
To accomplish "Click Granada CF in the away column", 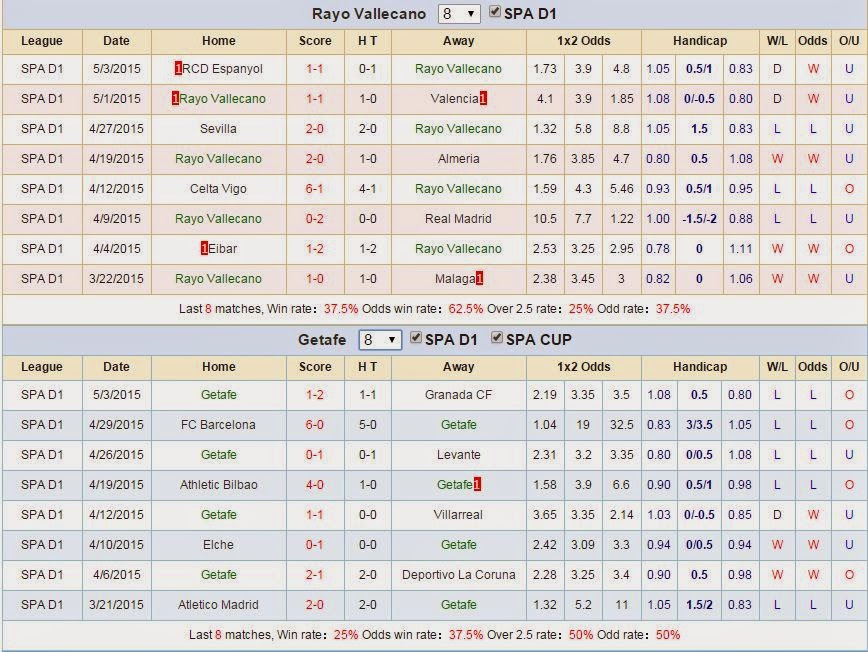I will [458, 395].
